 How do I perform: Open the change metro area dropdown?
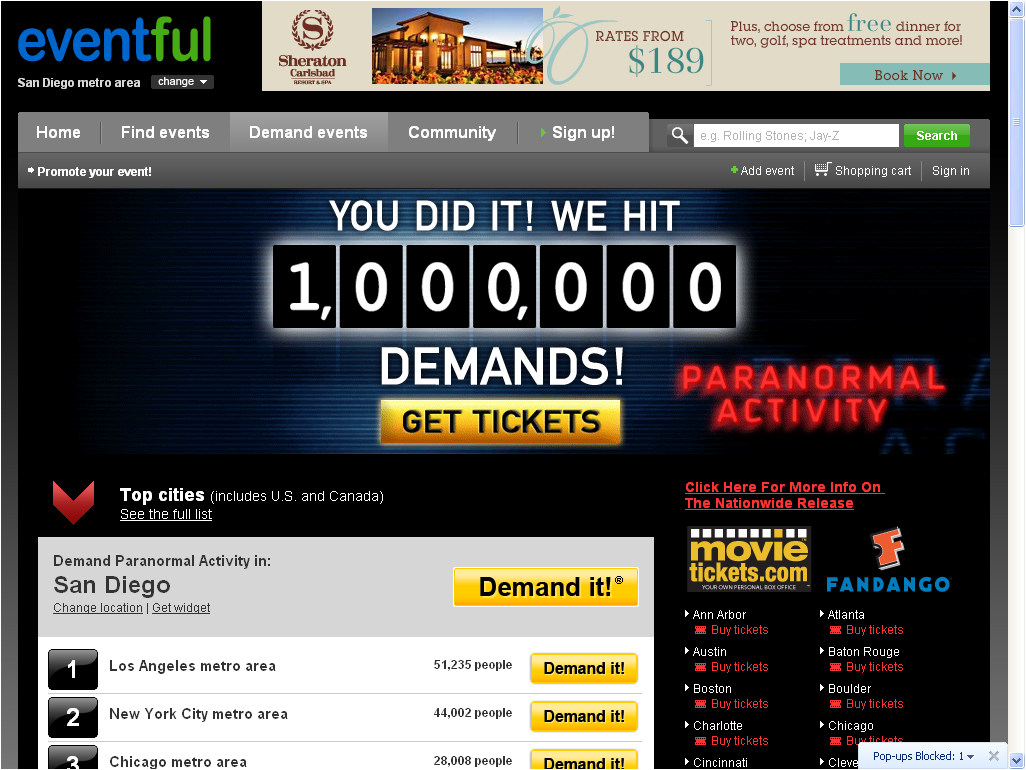click(x=183, y=82)
